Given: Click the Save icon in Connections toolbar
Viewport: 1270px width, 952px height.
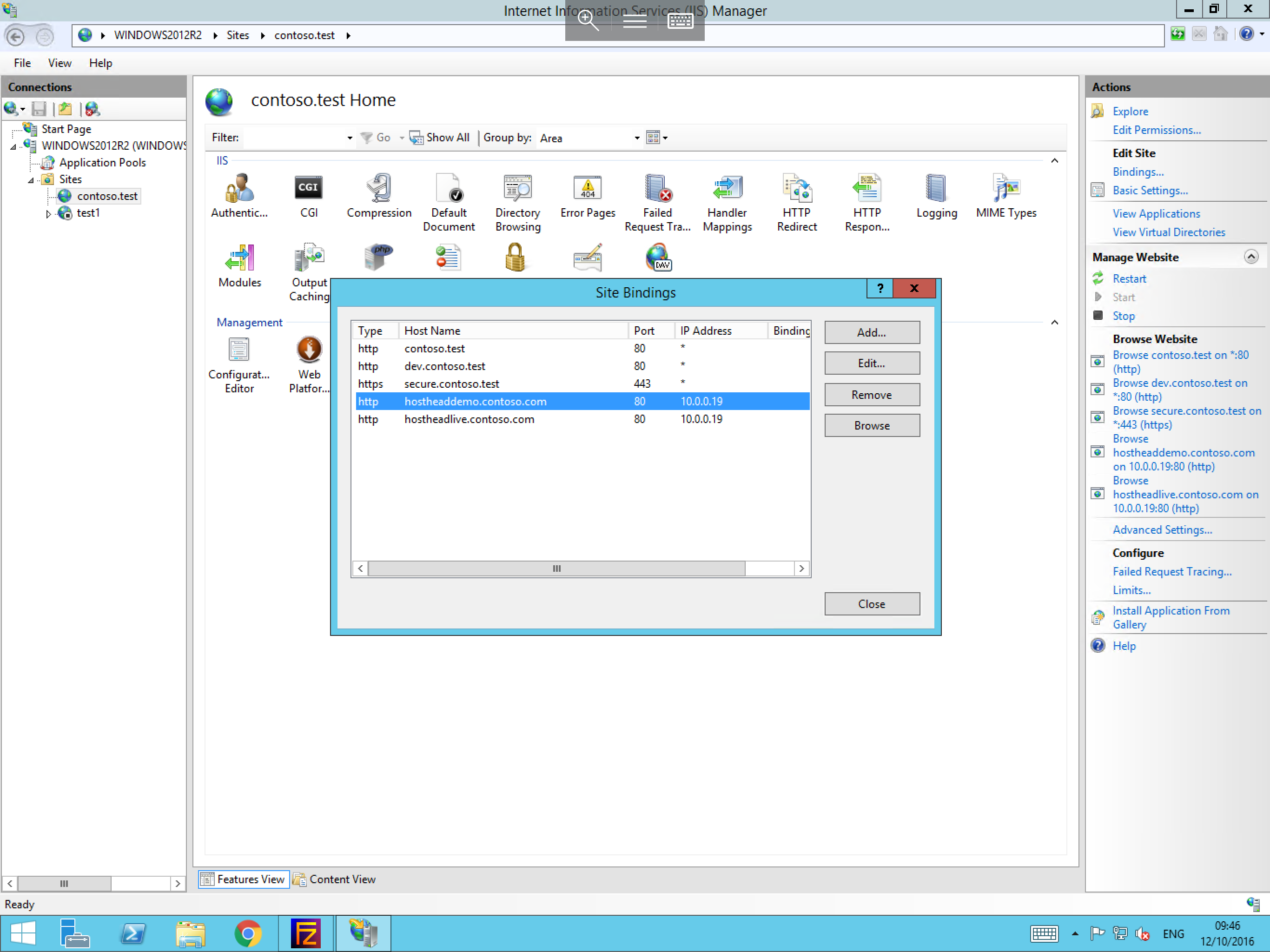Looking at the screenshot, I should pos(39,108).
